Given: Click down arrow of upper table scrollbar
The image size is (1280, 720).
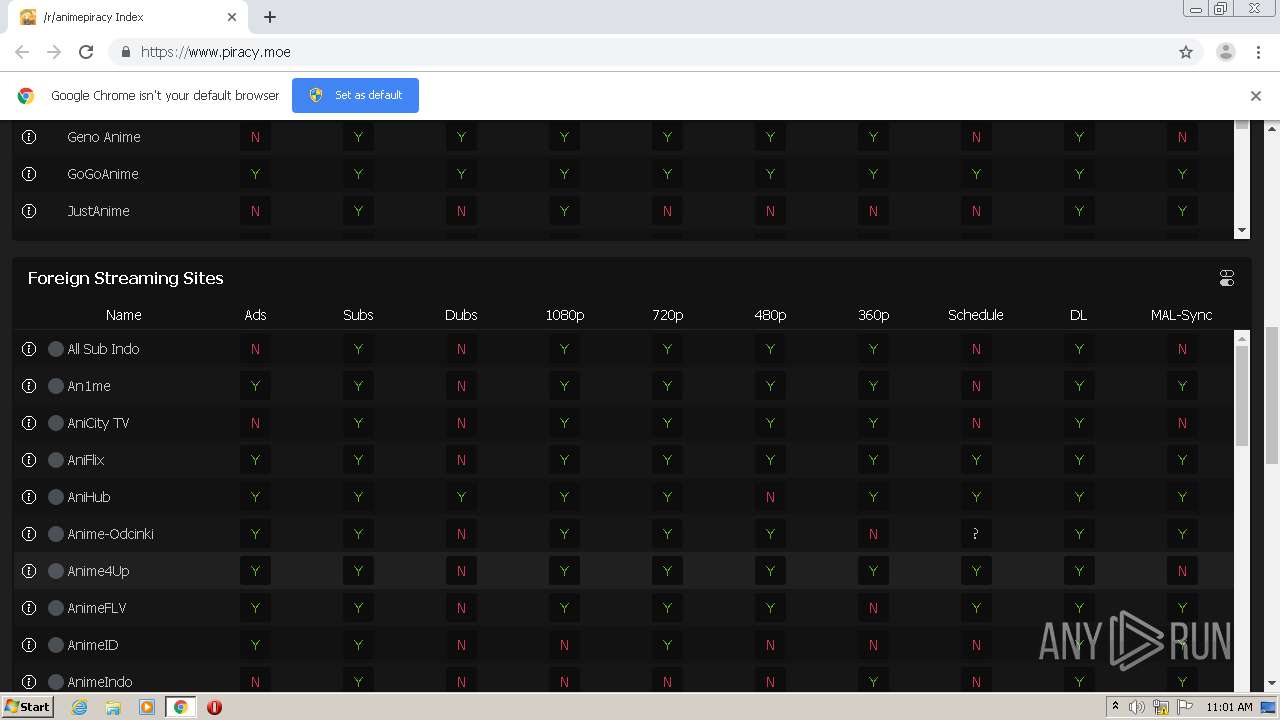Looking at the screenshot, I should 1242,231.
